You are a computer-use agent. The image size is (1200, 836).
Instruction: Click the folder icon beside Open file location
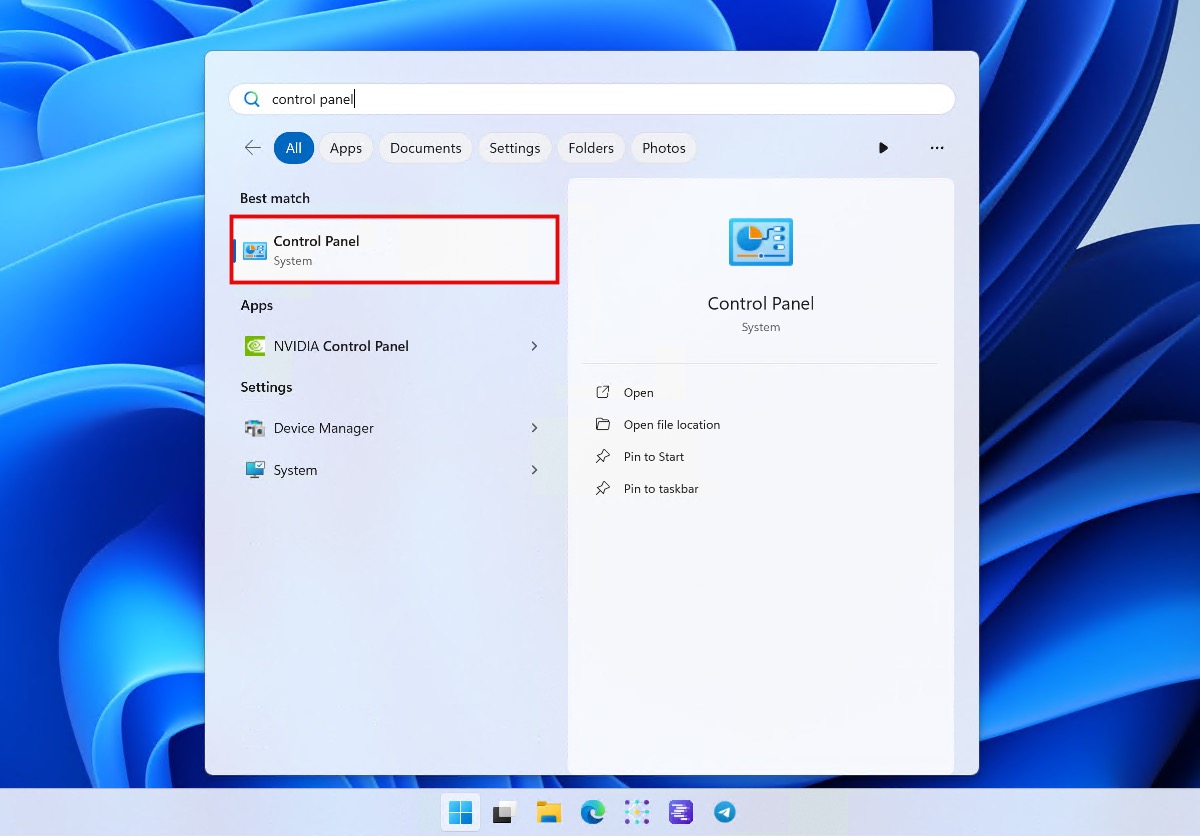603,425
